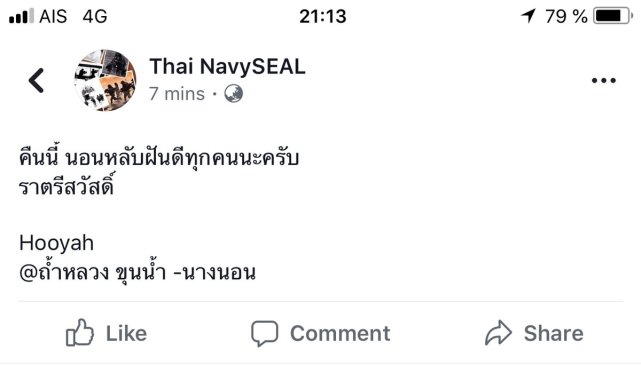This screenshot has height=366, width=641.
Task: Tap the Share arrow icon
Action: click(498, 333)
